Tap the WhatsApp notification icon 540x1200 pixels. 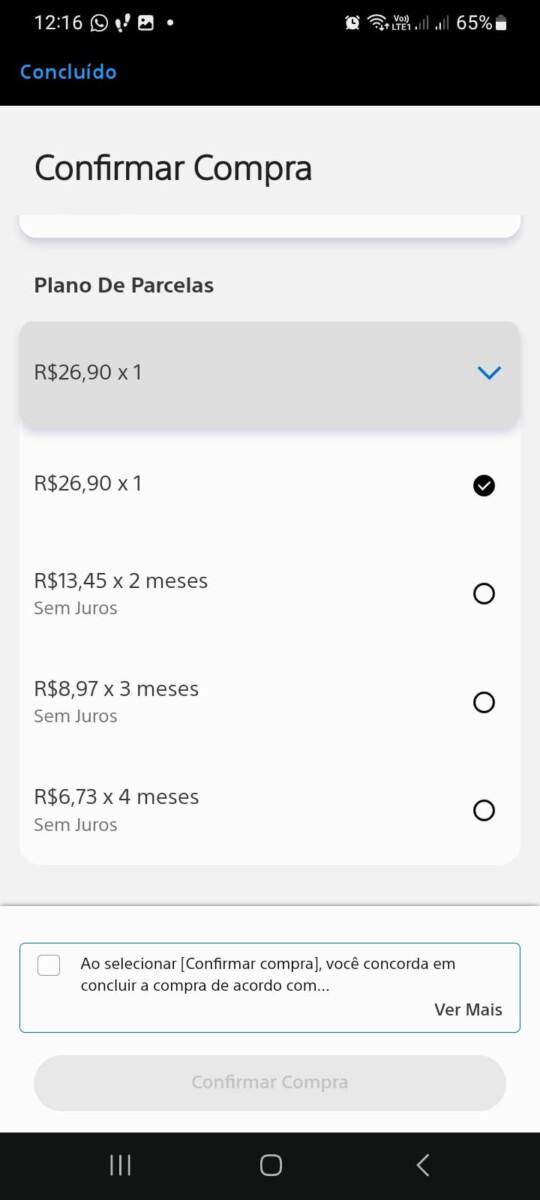pyautogui.click(x=99, y=22)
